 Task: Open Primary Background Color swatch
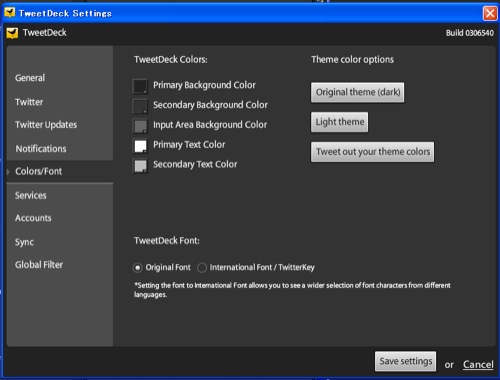point(140,86)
